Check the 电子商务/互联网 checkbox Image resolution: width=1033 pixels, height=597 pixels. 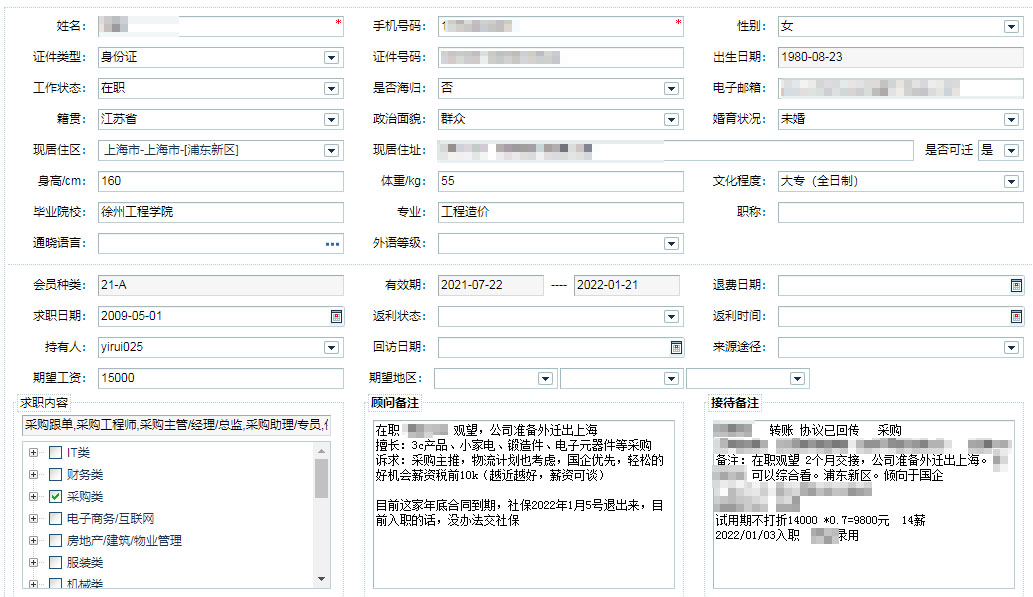pos(55,519)
